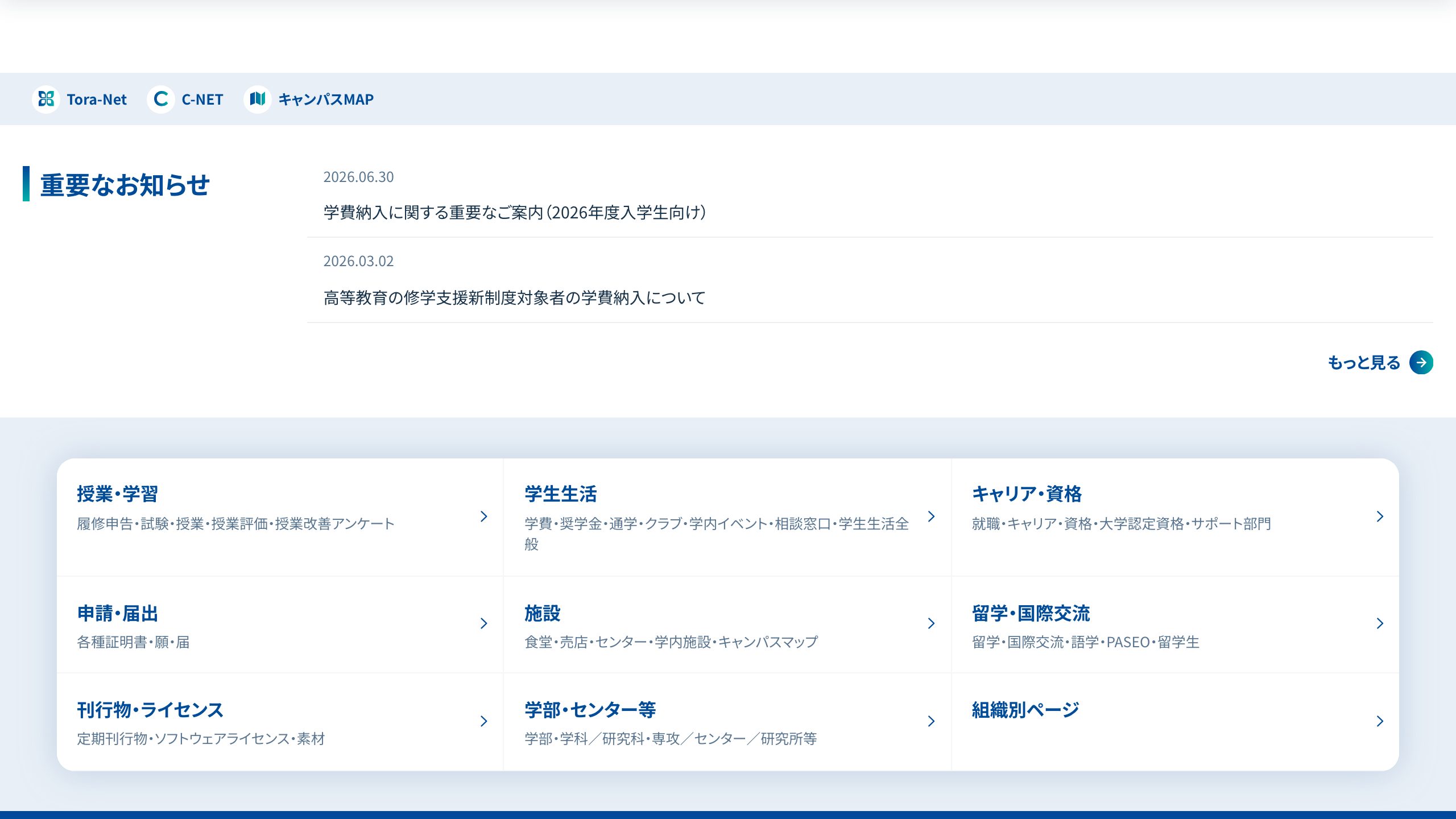This screenshot has height=819, width=1456.
Task: Click the circular arrow icon beside もっと見る
Action: click(x=1421, y=362)
